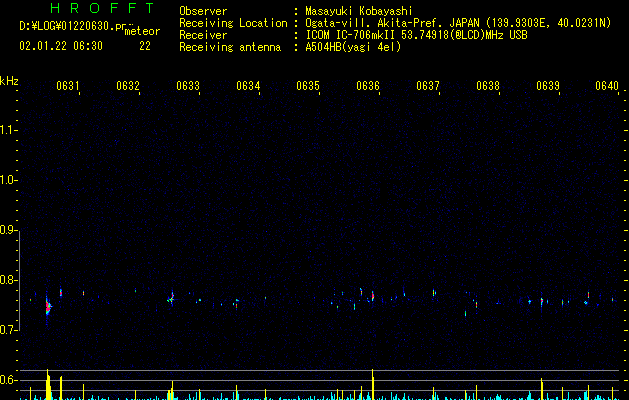Click the 0639 time marker
Screen dimensions: 629x400
coord(548,85)
